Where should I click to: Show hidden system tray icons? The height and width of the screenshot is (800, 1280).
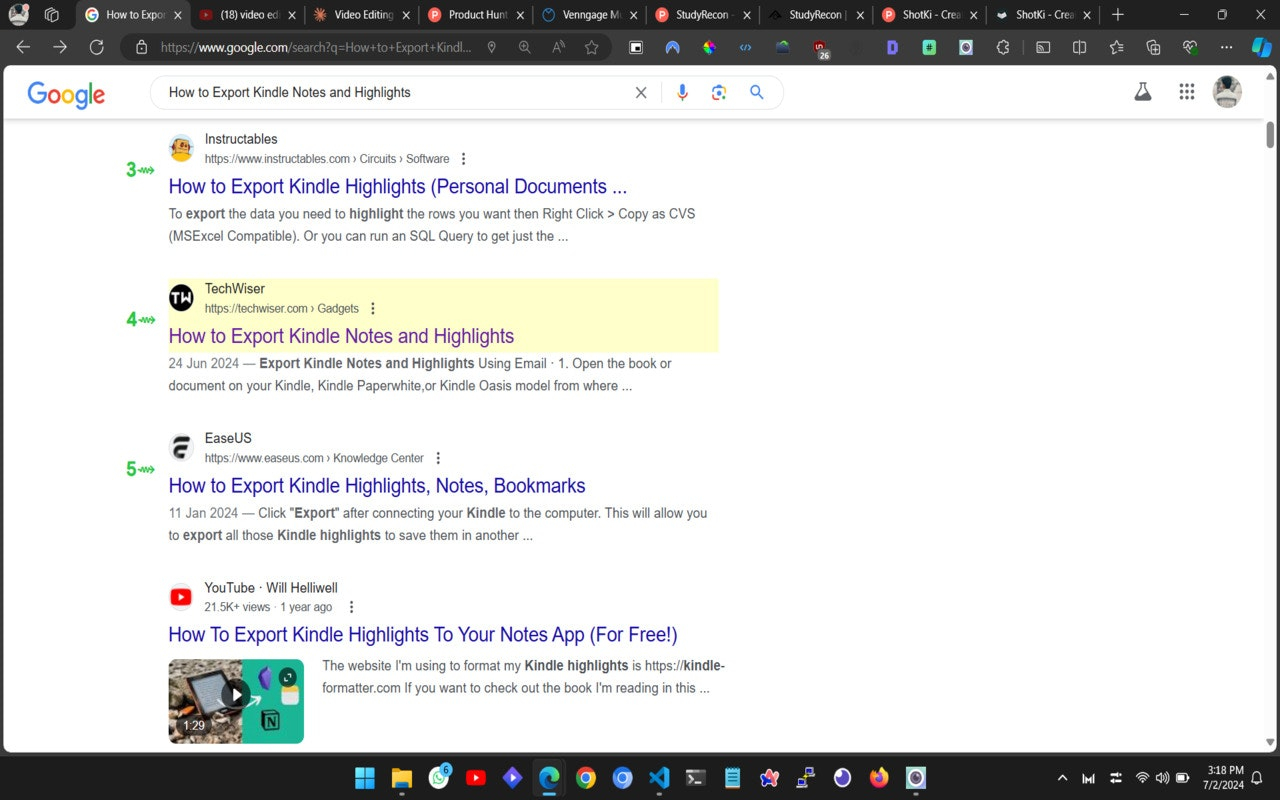[1062, 778]
